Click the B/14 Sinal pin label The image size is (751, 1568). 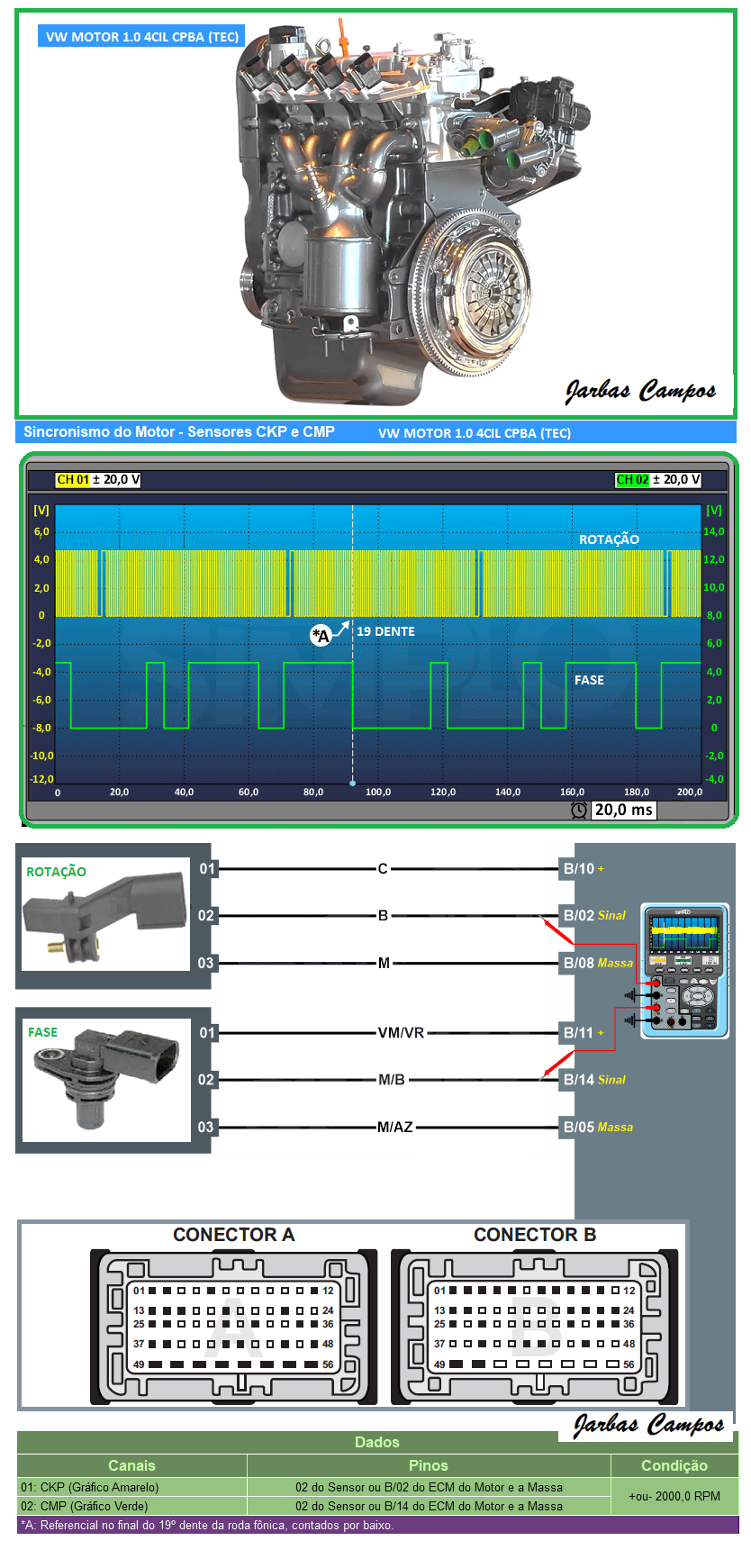pos(594,1080)
